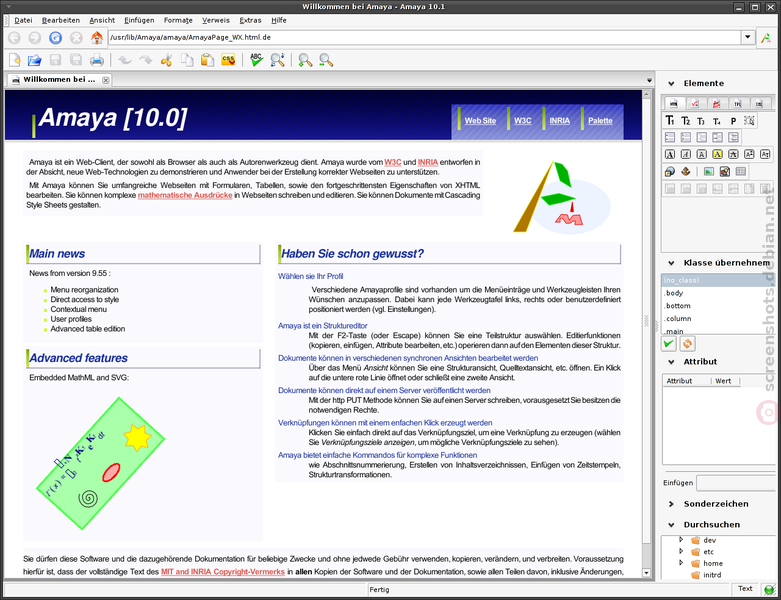This screenshot has height=600, width=781.
Task: Print the document with the printer icon
Action: click(x=97, y=60)
